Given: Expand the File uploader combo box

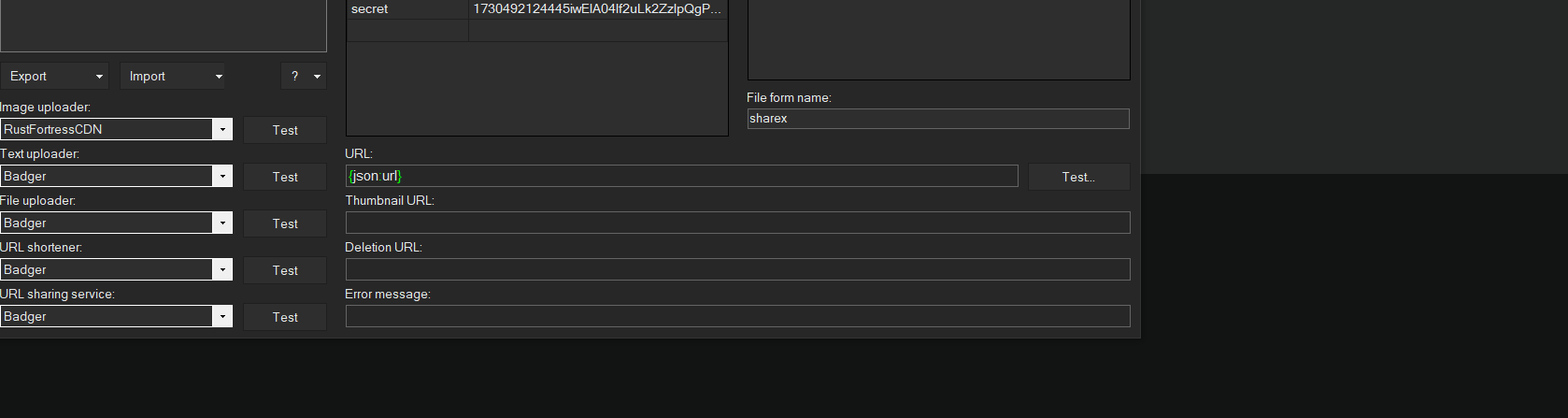Looking at the screenshot, I should click(222, 223).
